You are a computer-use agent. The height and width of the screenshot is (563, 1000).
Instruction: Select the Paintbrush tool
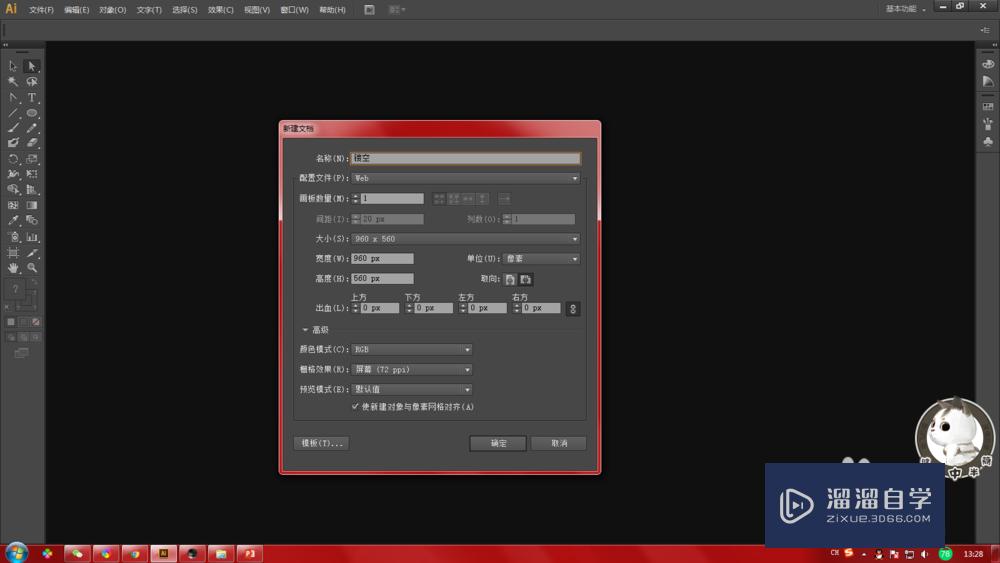(13, 128)
